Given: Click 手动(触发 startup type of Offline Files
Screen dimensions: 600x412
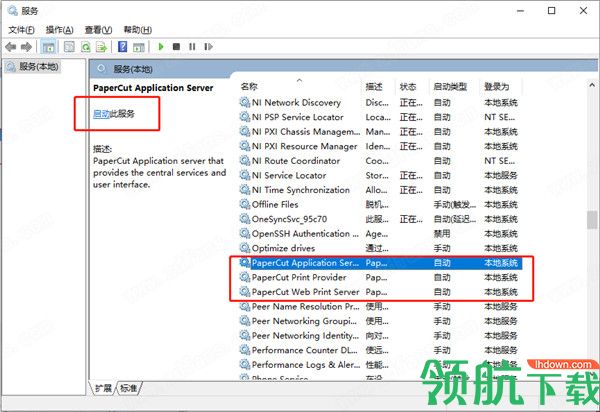Looking at the screenshot, I should pyautogui.click(x=455, y=205).
